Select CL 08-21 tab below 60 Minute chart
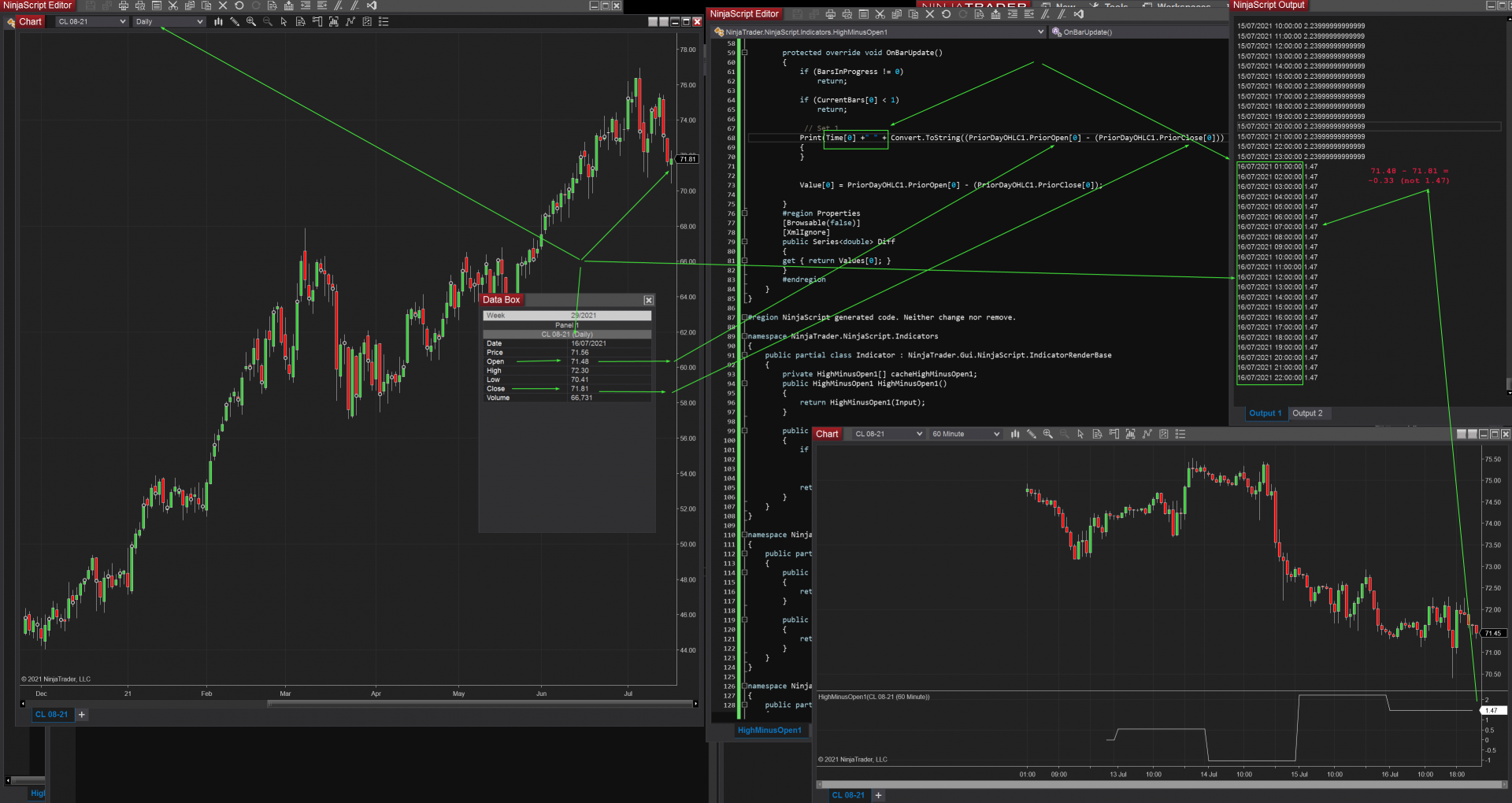1512x803 pixels. pyautogui.click(x=848, y=795)
